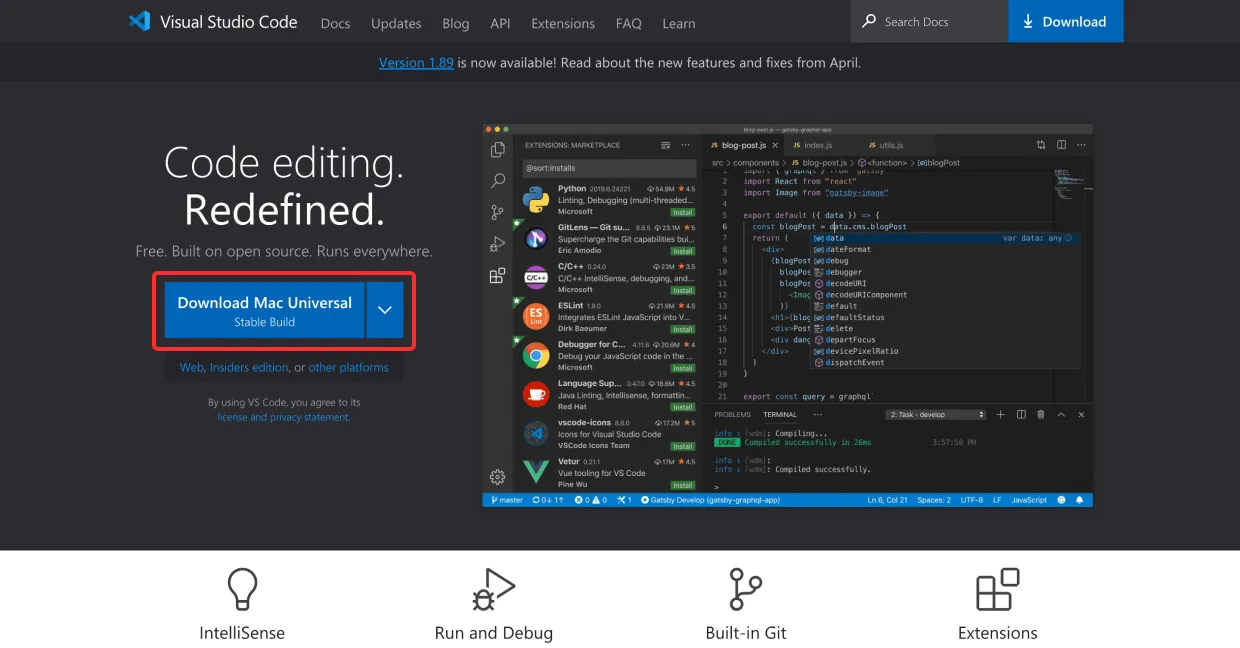1240x648 pixels.
Task: Open the Marketplace panel ellipsis menu
Action: pos(685,146)
